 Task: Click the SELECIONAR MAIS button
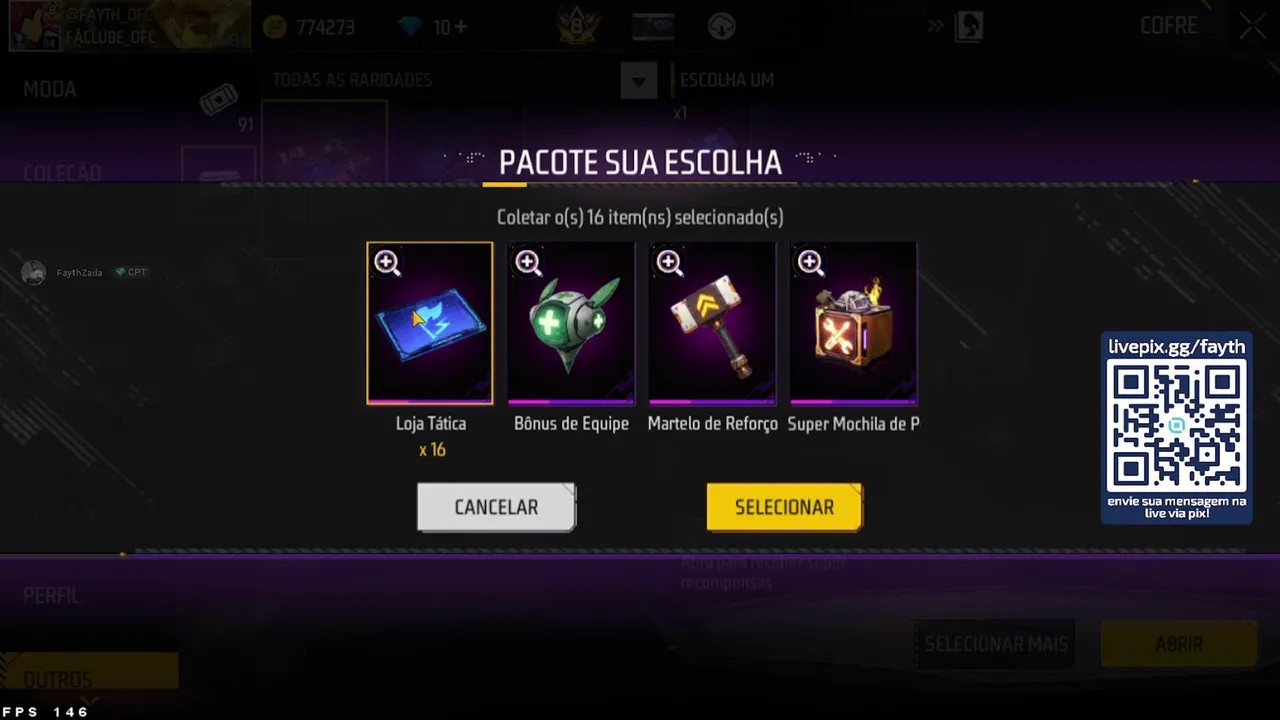pyautogui.click(x=996, y=644)
